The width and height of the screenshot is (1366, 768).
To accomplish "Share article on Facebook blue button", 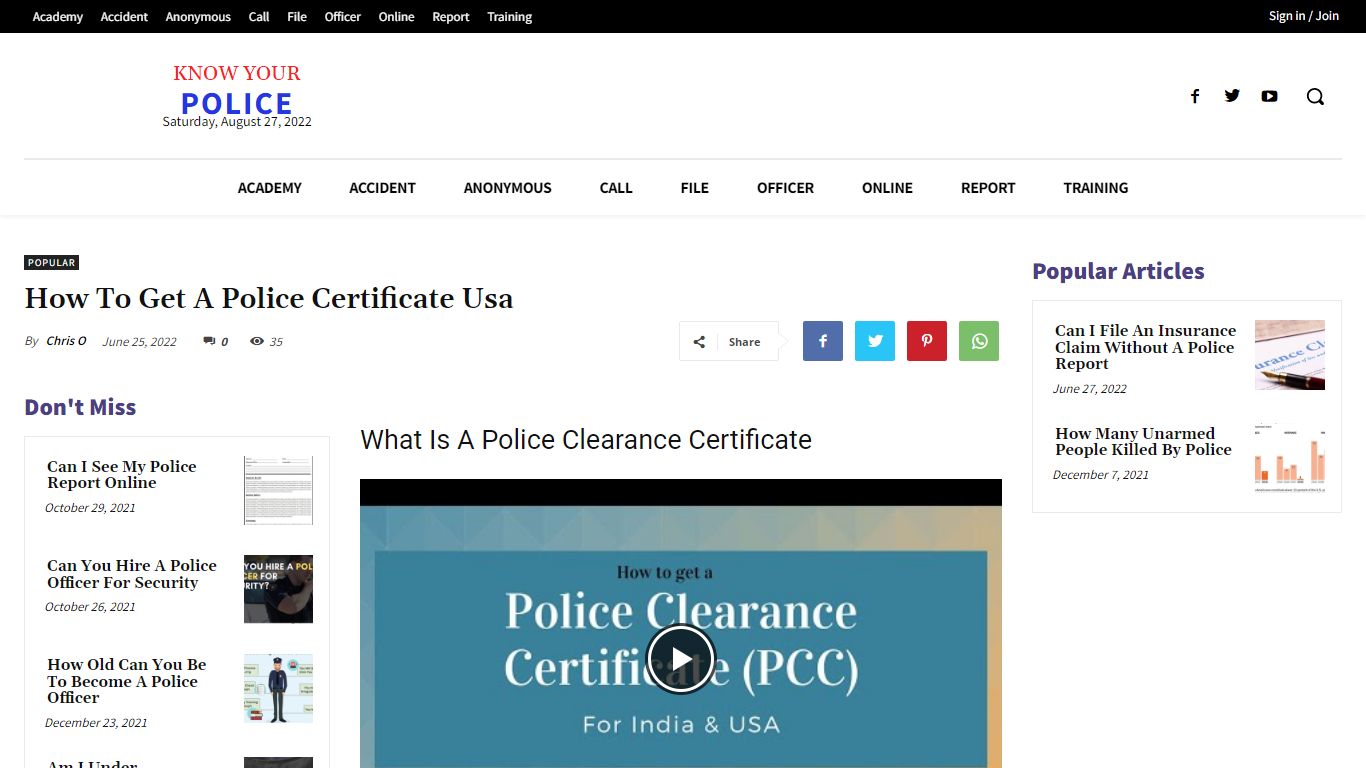I will tap(823, 341).
